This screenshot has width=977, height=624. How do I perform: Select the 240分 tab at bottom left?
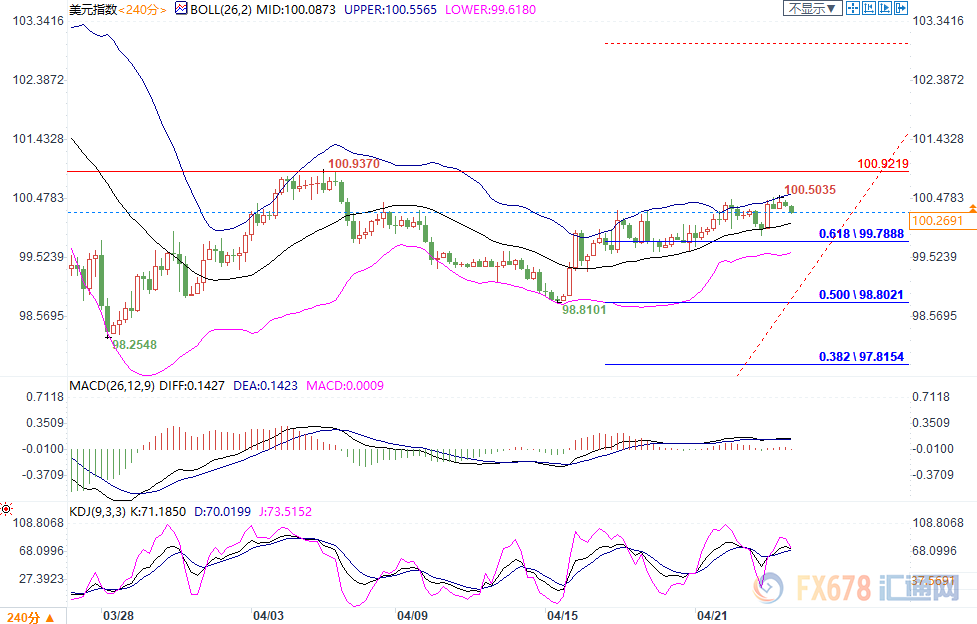point(26,614)
